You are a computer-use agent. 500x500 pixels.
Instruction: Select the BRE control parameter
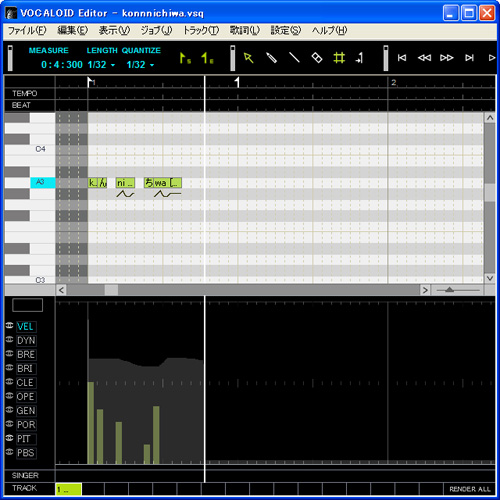tap(26, 355)
